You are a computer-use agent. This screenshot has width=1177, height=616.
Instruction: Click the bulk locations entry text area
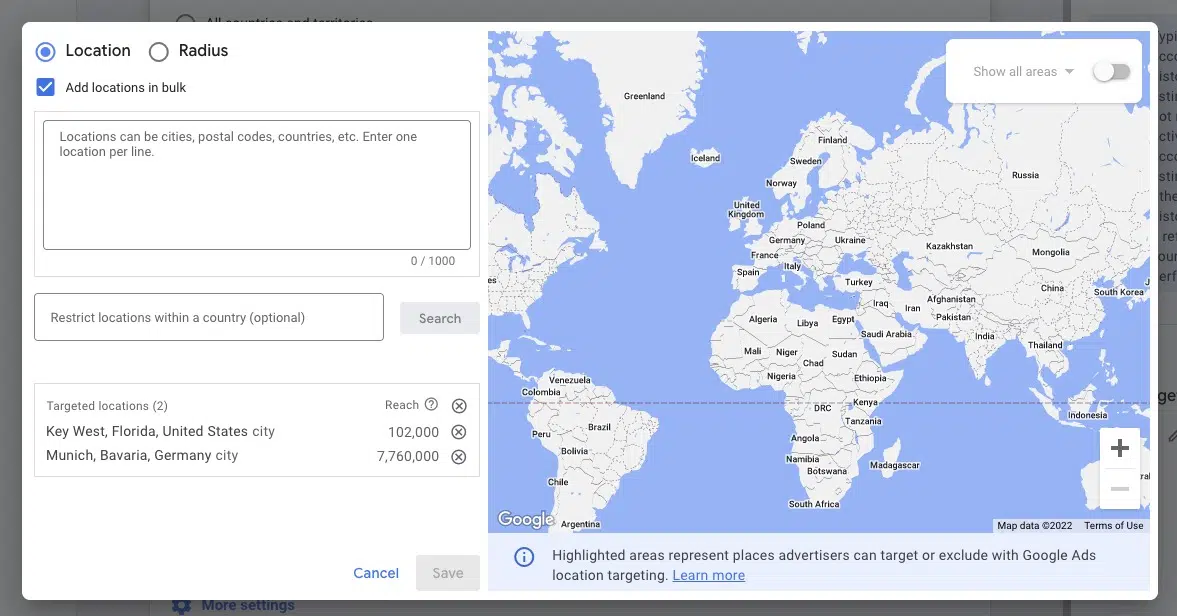click(x=256, y=185)
